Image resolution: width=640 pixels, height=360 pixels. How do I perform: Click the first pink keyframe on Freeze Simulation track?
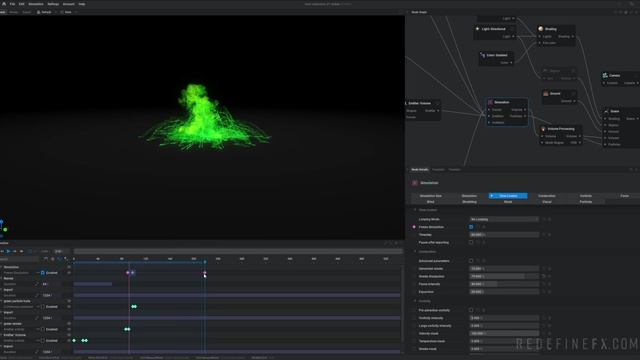click(128, 273)
